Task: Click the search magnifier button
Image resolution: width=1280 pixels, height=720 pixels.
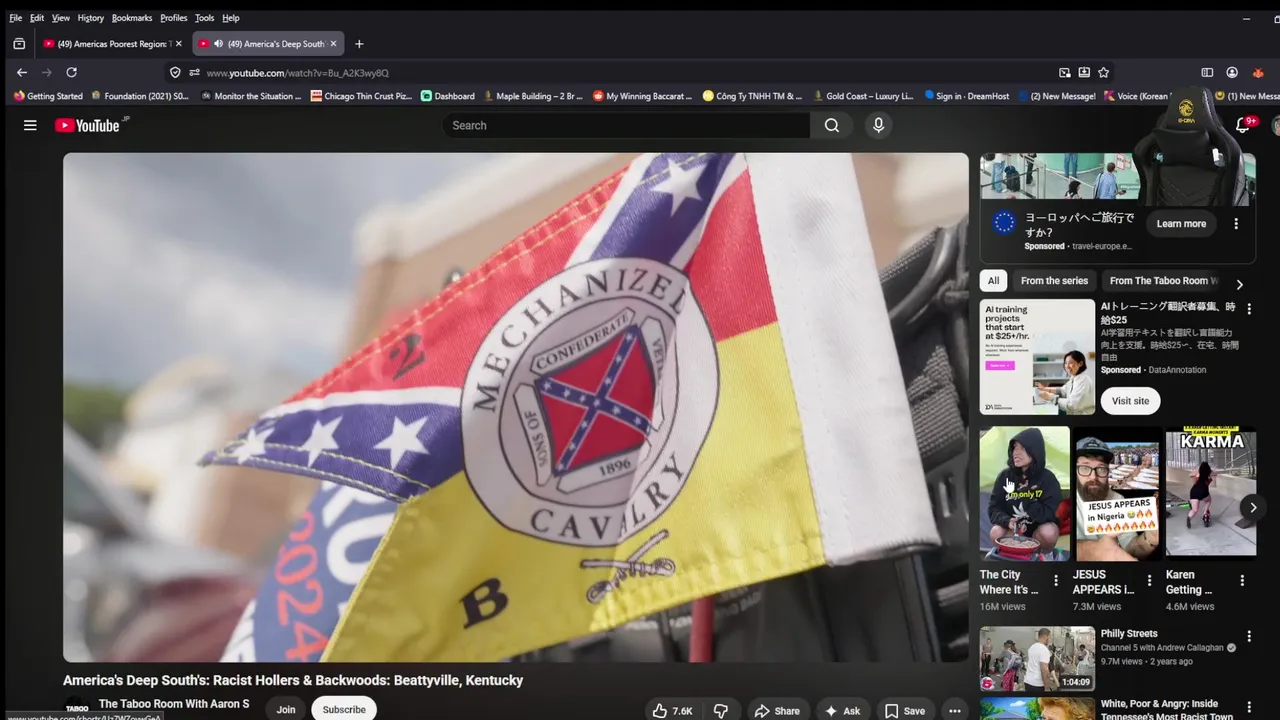Action: [x=832, y=125]
